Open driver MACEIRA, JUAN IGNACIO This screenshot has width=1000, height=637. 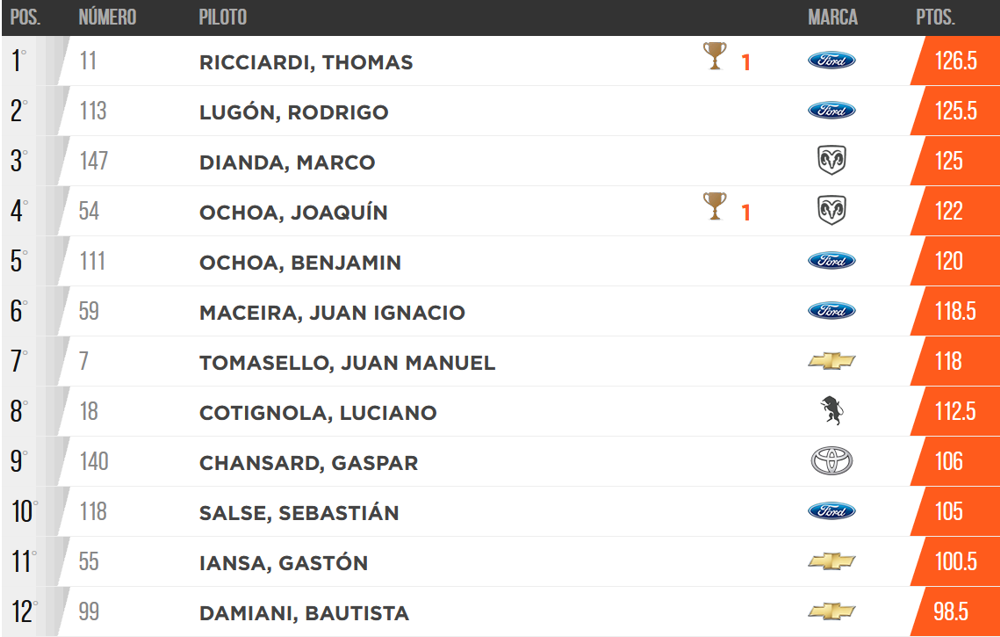[332, 313]
